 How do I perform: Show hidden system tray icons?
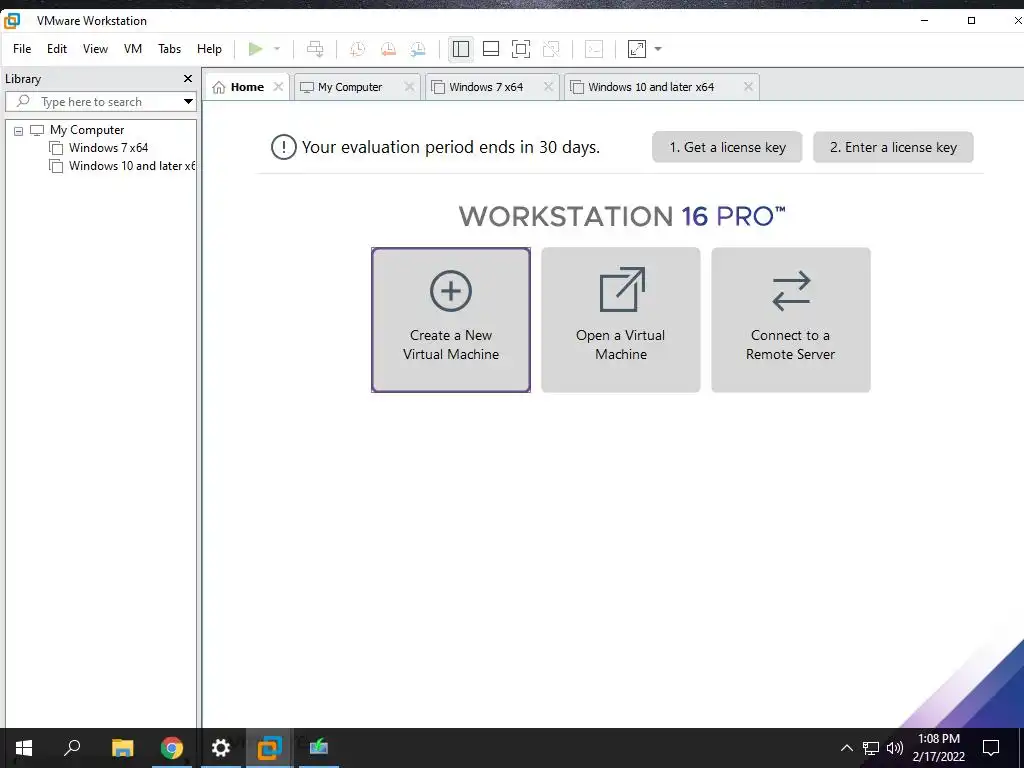(x=846, y=748)
